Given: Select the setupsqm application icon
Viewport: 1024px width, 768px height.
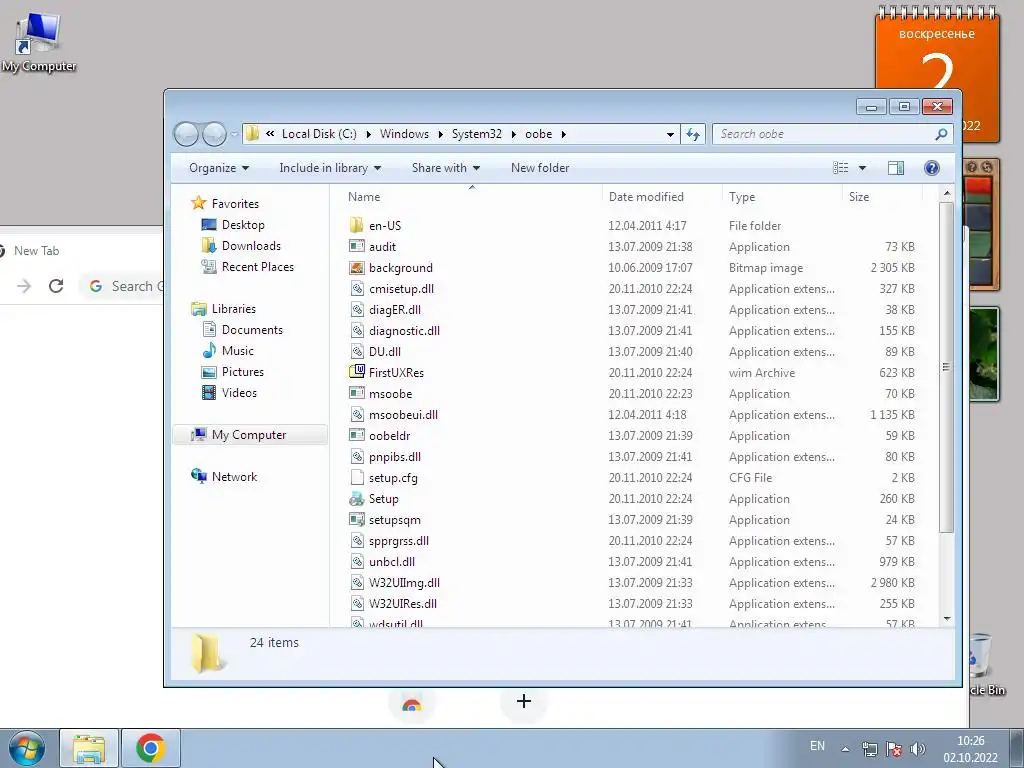Looking at the screenshot, I should (x=357, y=520).
